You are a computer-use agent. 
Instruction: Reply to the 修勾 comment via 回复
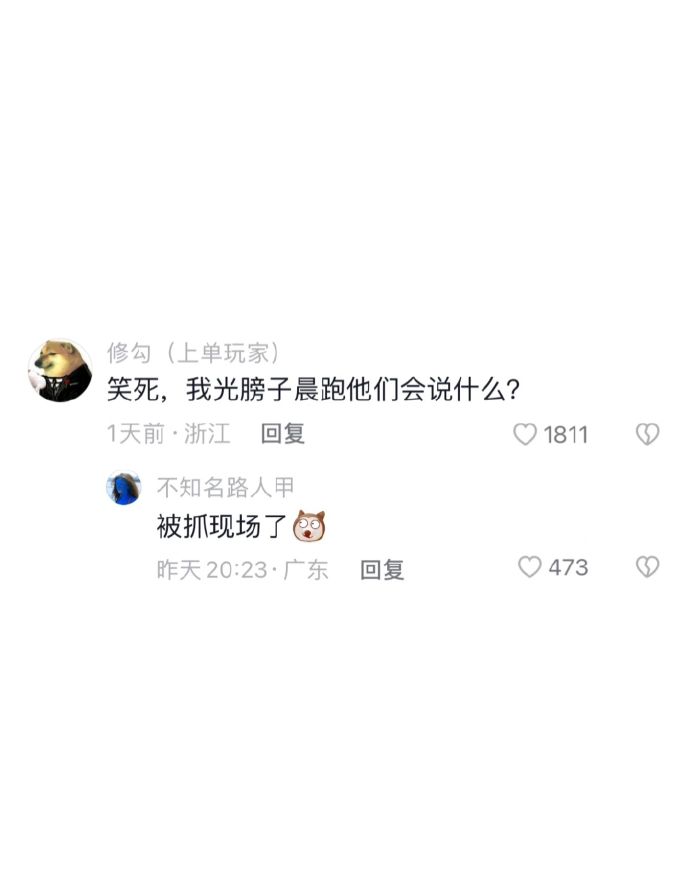pyautogui.click(x=283, y=433)
